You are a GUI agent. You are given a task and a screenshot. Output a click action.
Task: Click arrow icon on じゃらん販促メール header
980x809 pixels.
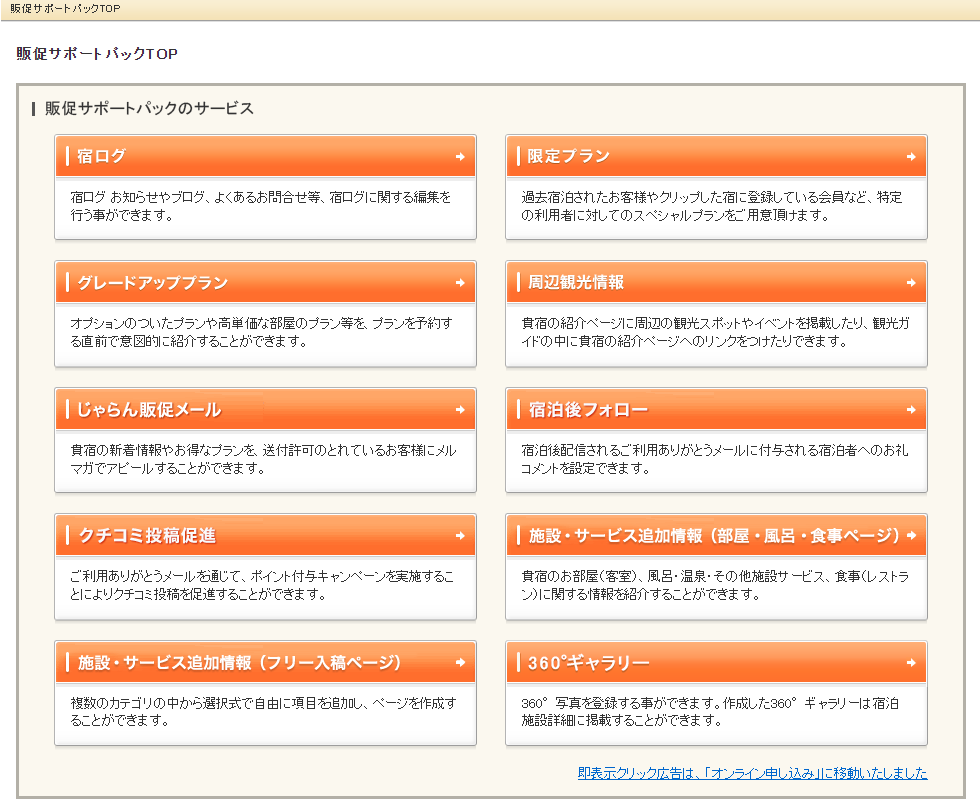[460, 410]
